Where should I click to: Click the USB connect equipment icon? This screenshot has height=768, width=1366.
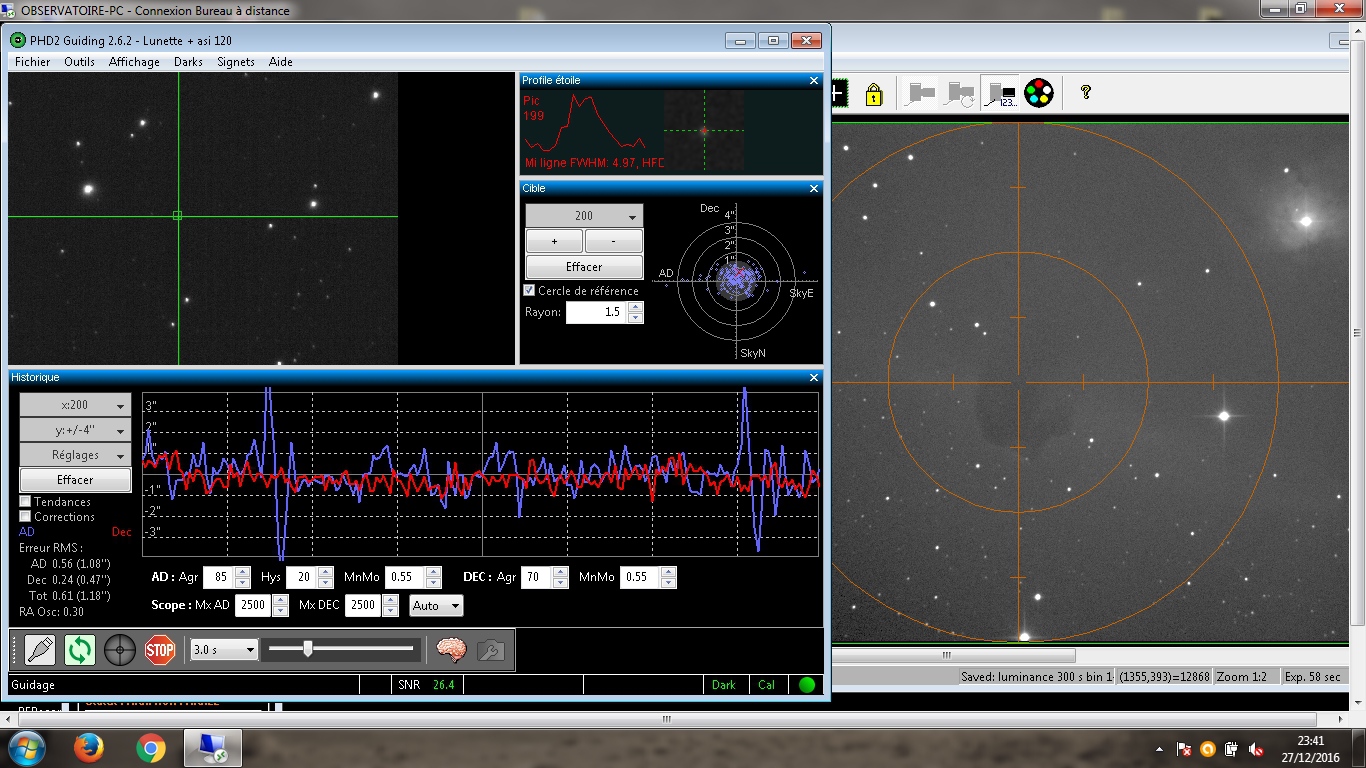[x=40, y=650]
